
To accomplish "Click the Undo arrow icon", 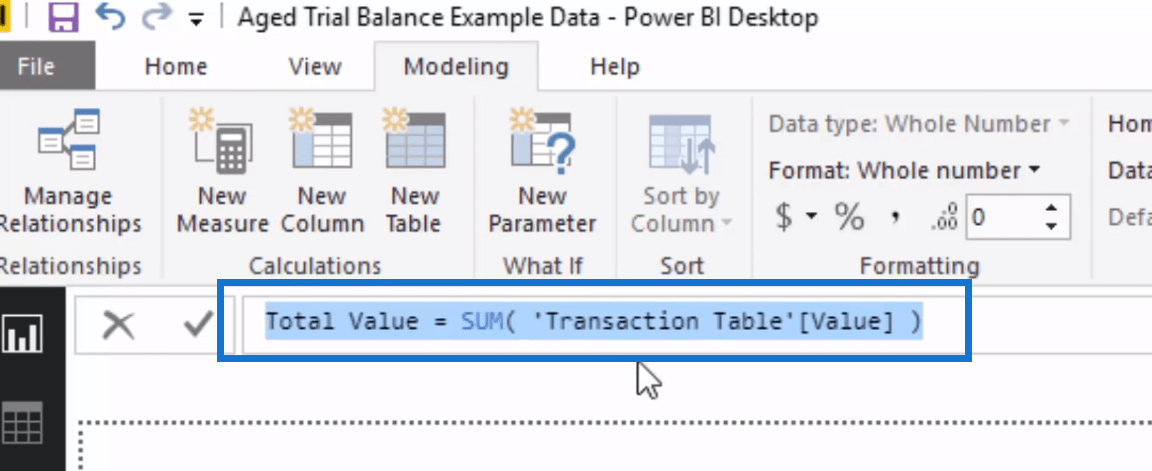I will [111, 16].
